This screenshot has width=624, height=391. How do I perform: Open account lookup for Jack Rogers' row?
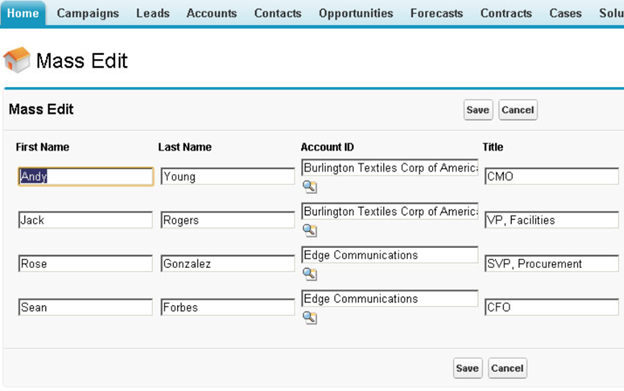310,230
